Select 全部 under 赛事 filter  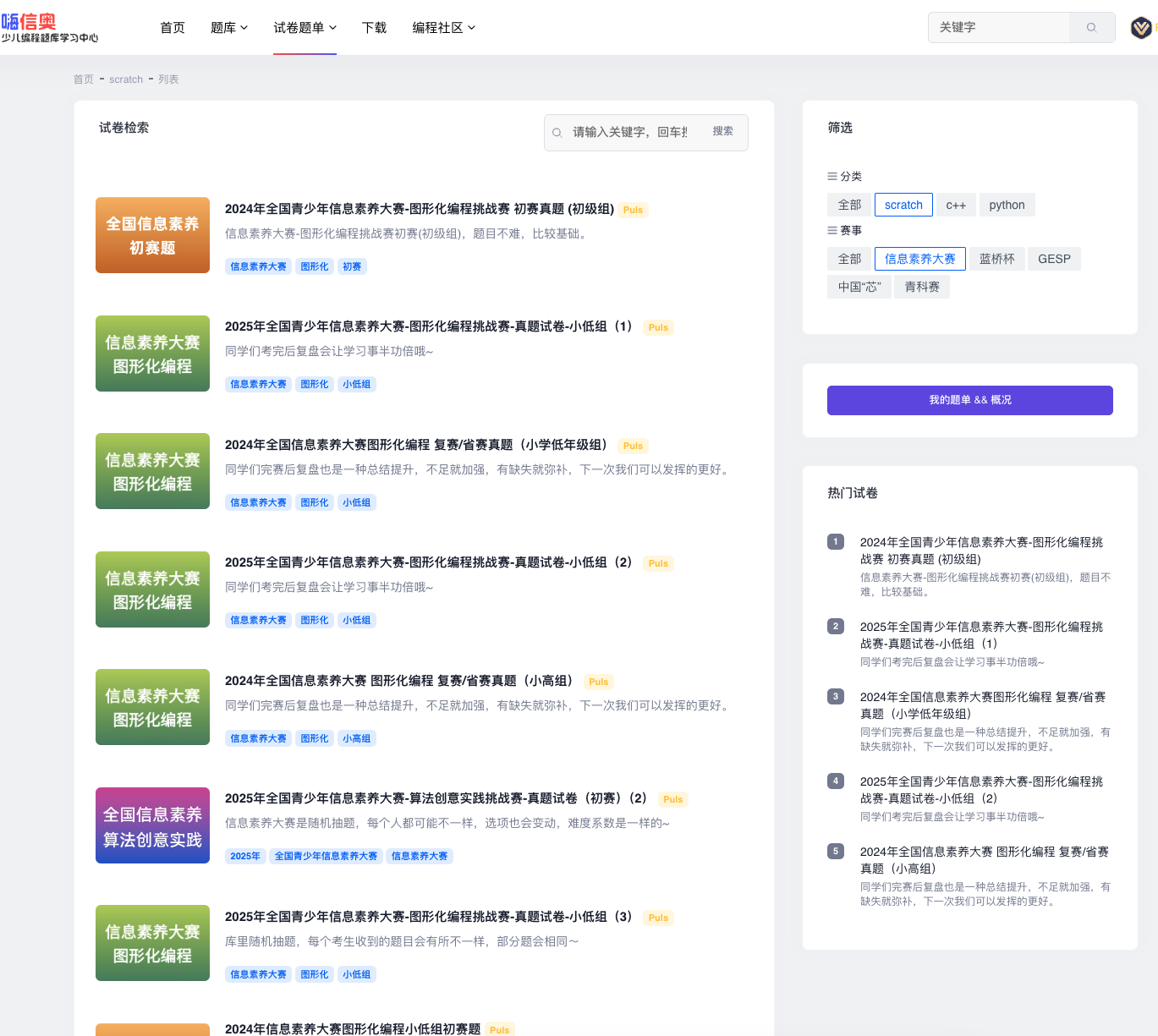tap(849, 259)
